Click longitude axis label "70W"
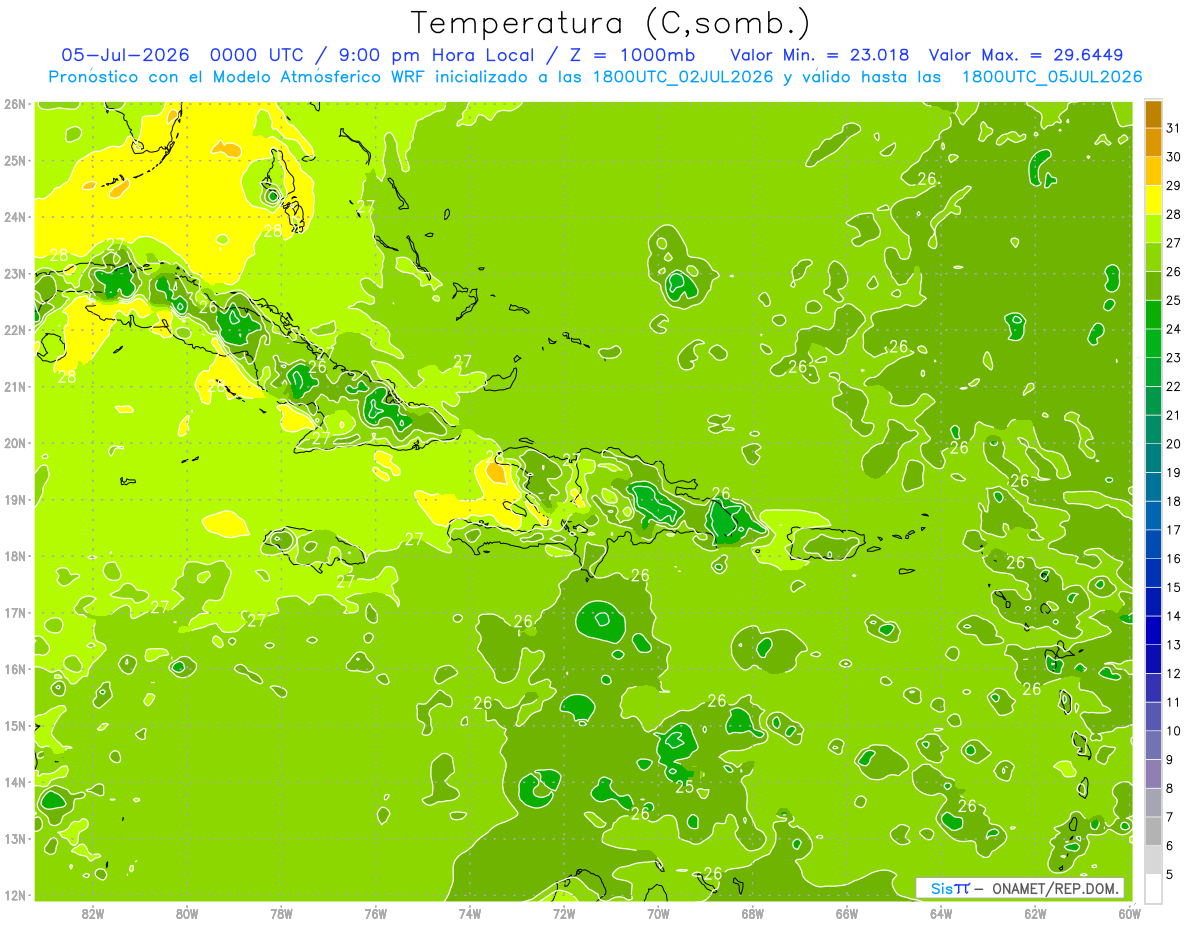This screenshot has height=927, width=1200. tap(658, 913)
